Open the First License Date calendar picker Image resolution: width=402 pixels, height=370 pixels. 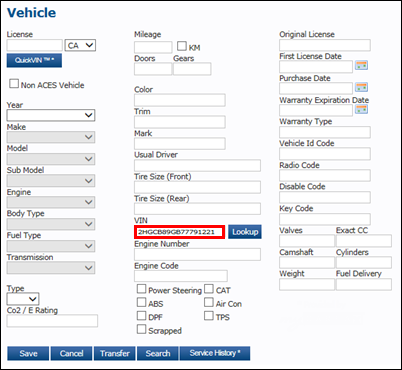[x=361, y=65]
